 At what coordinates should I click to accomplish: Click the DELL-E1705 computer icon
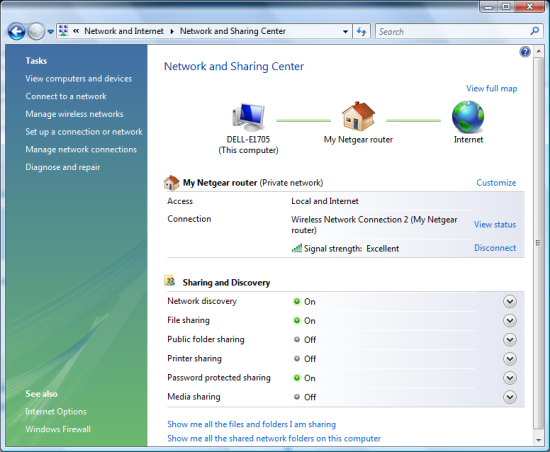tap(249, 117)
